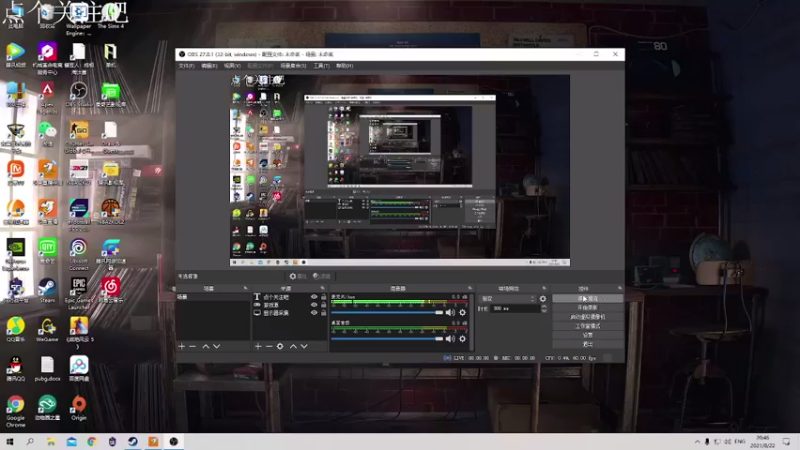Move the source down in the Sources panel

point(304,346)
